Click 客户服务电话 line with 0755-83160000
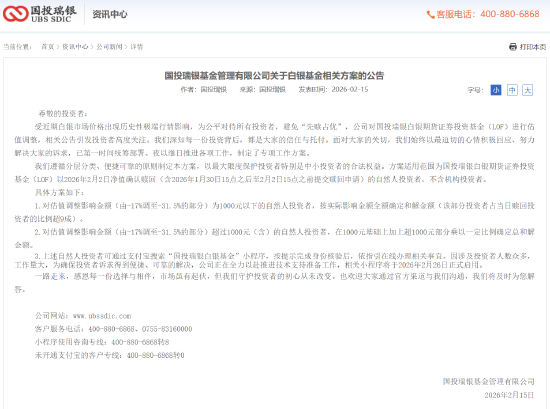Viewport: 550px width, 409px height. (x=113, y=329)
